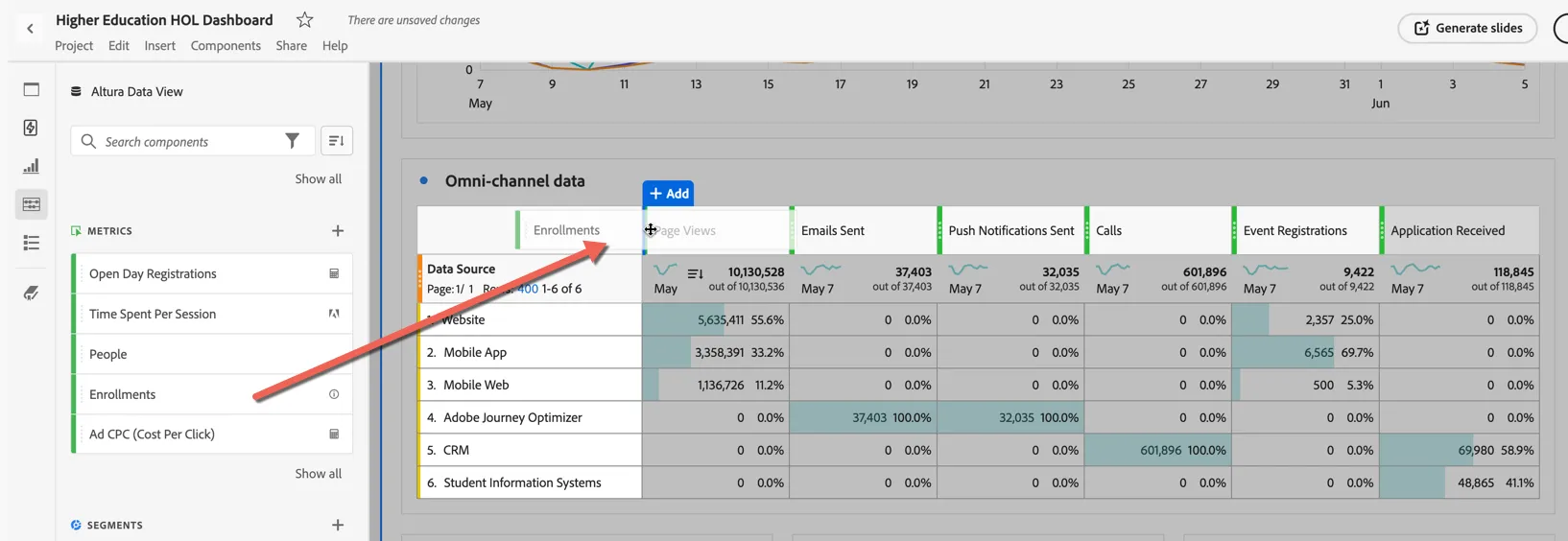
Task: Click the 69,980 CRM applications cell
Action: pyautogui.click(x=1460, y=450)
